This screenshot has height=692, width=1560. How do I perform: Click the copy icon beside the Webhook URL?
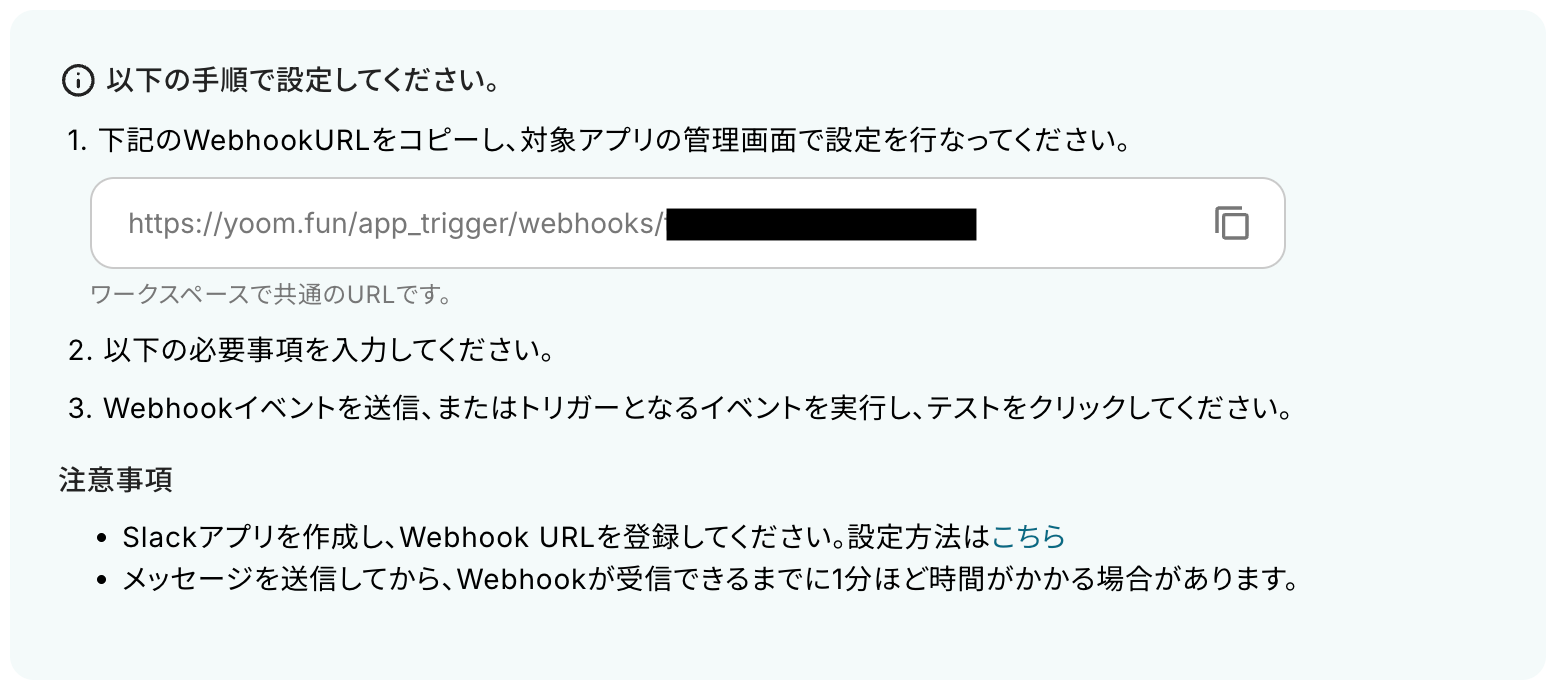coord(1232,223)
